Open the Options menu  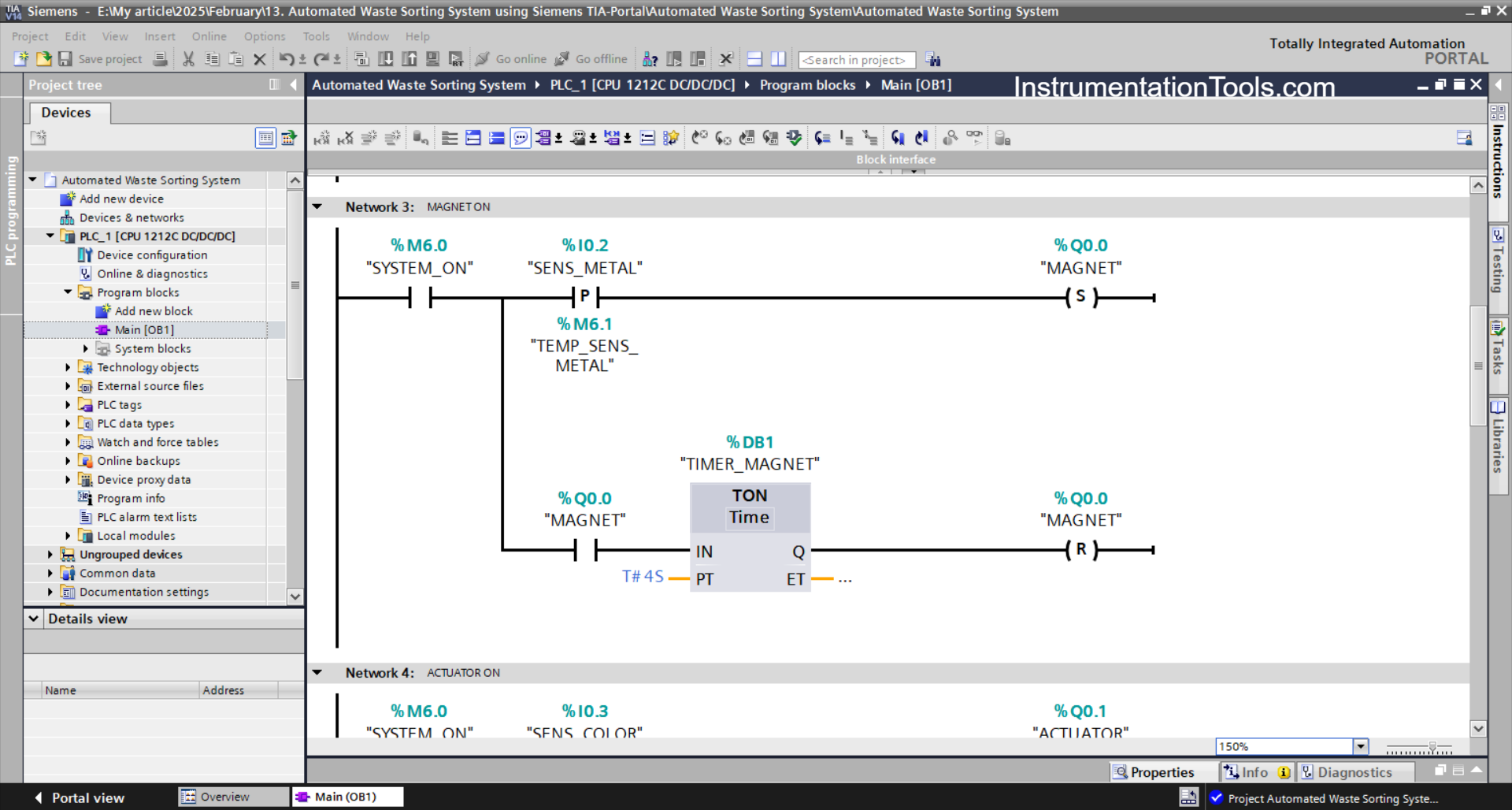265,36
